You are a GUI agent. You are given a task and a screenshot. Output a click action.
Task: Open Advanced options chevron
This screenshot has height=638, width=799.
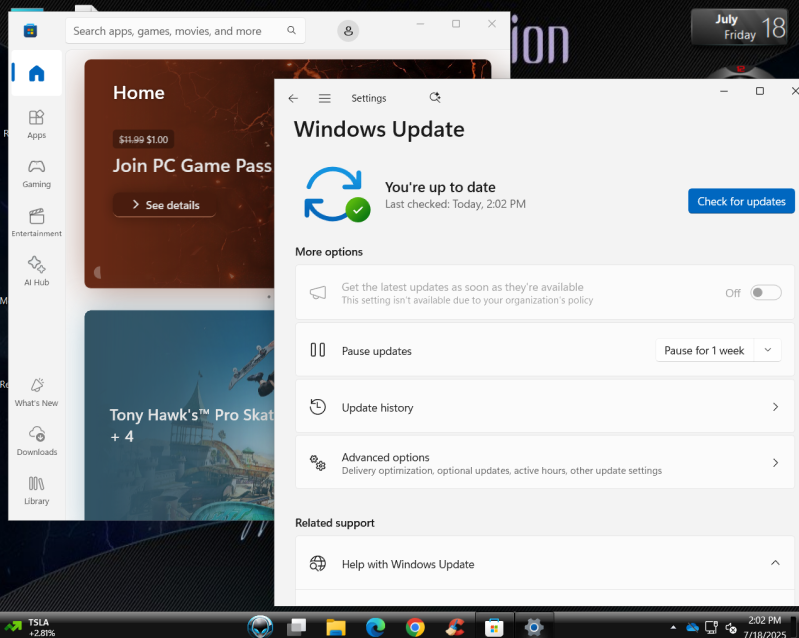[x=775, y=463]
